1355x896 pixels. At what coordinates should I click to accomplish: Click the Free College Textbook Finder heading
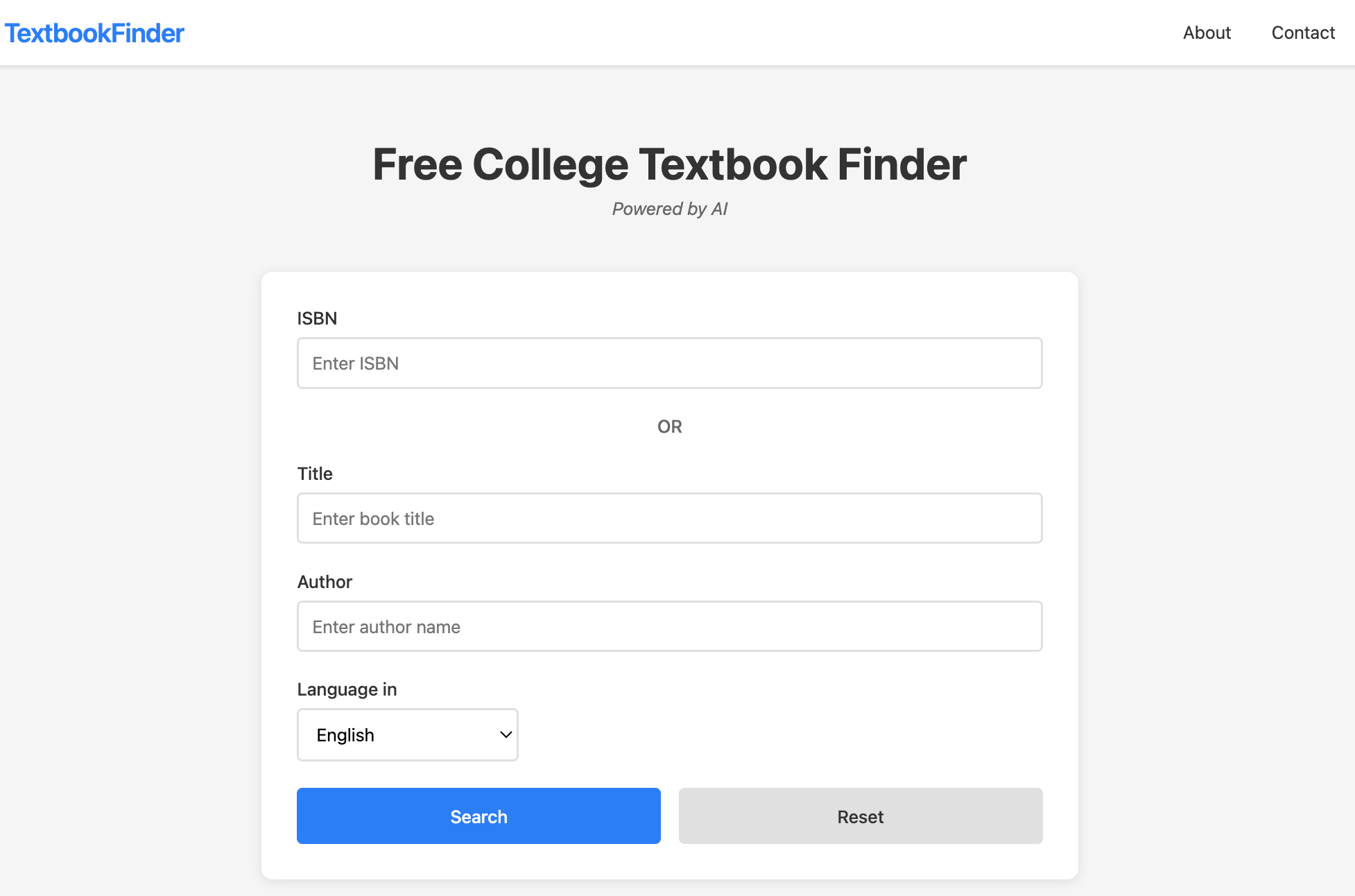(669, 164)
